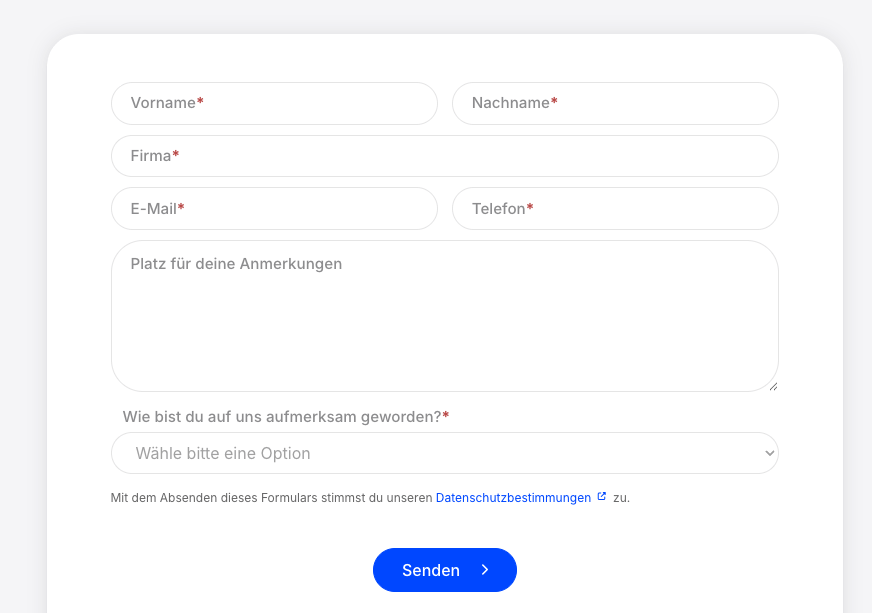Click the red asterisk after E-Mail
Viewport: 872px width, 613px height.
click(x=181, y=208)
